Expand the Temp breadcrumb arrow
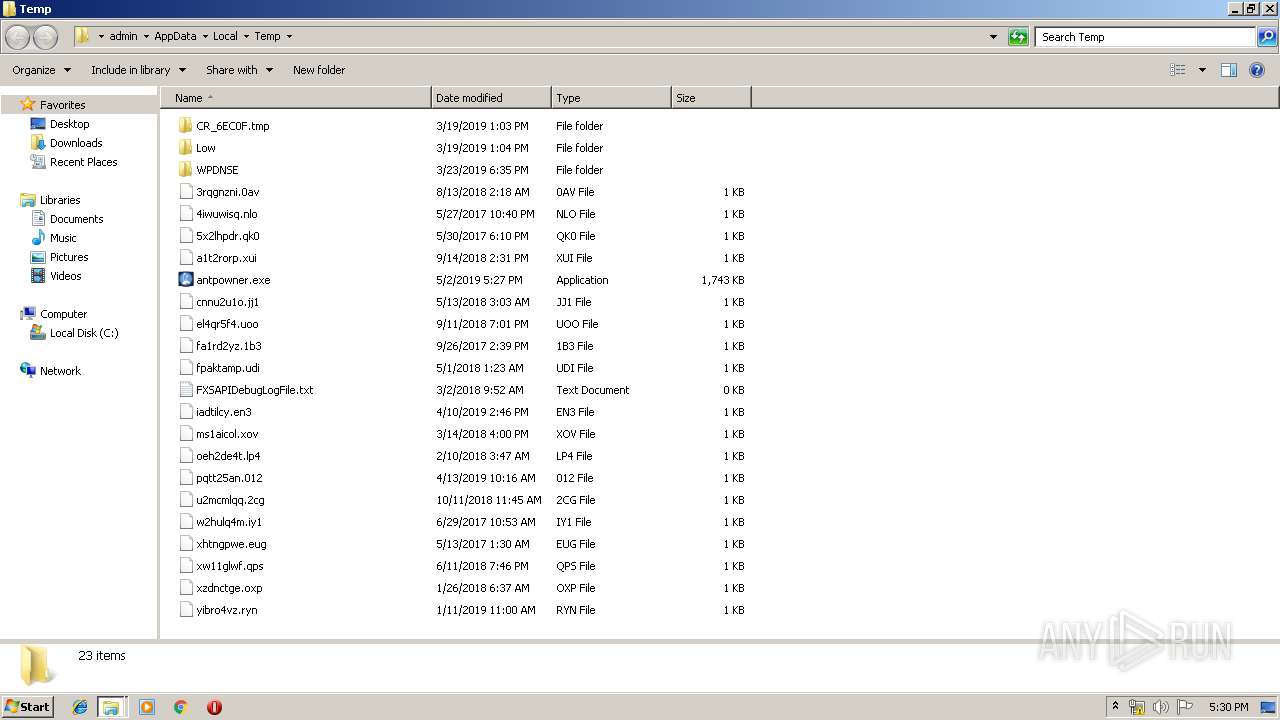This screenshot has height=720, width=1280. coord(289,37)
